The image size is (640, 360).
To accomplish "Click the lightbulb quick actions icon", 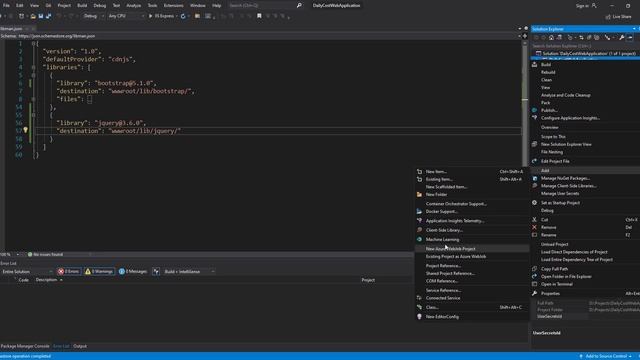I will pos(25,130).
